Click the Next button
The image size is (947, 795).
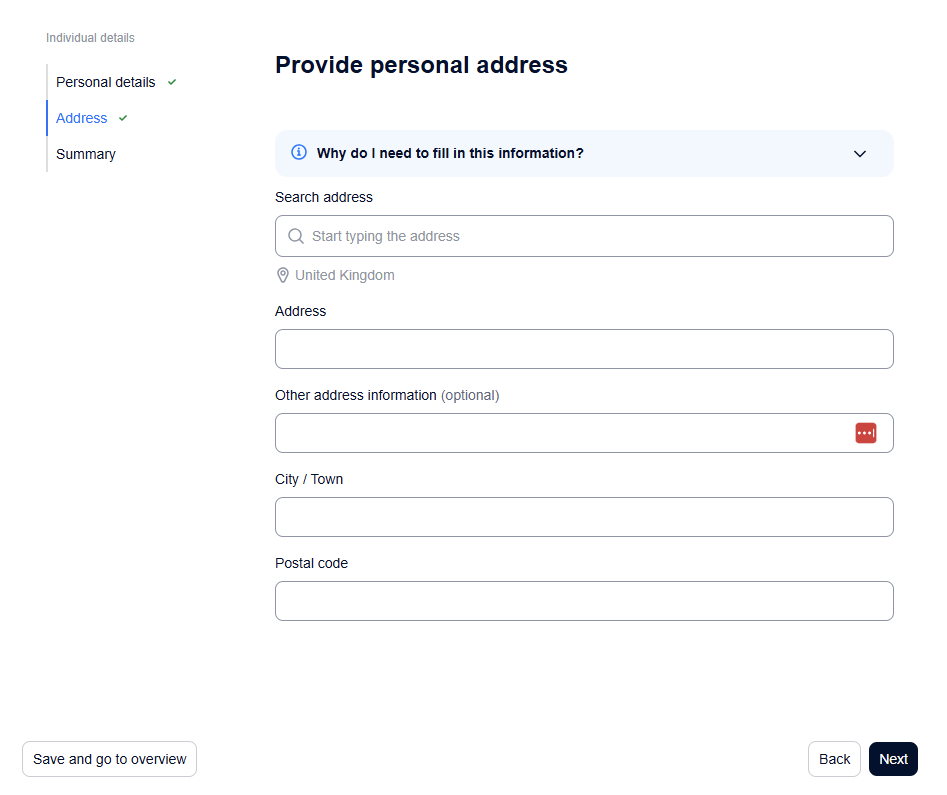click(893, 759)
